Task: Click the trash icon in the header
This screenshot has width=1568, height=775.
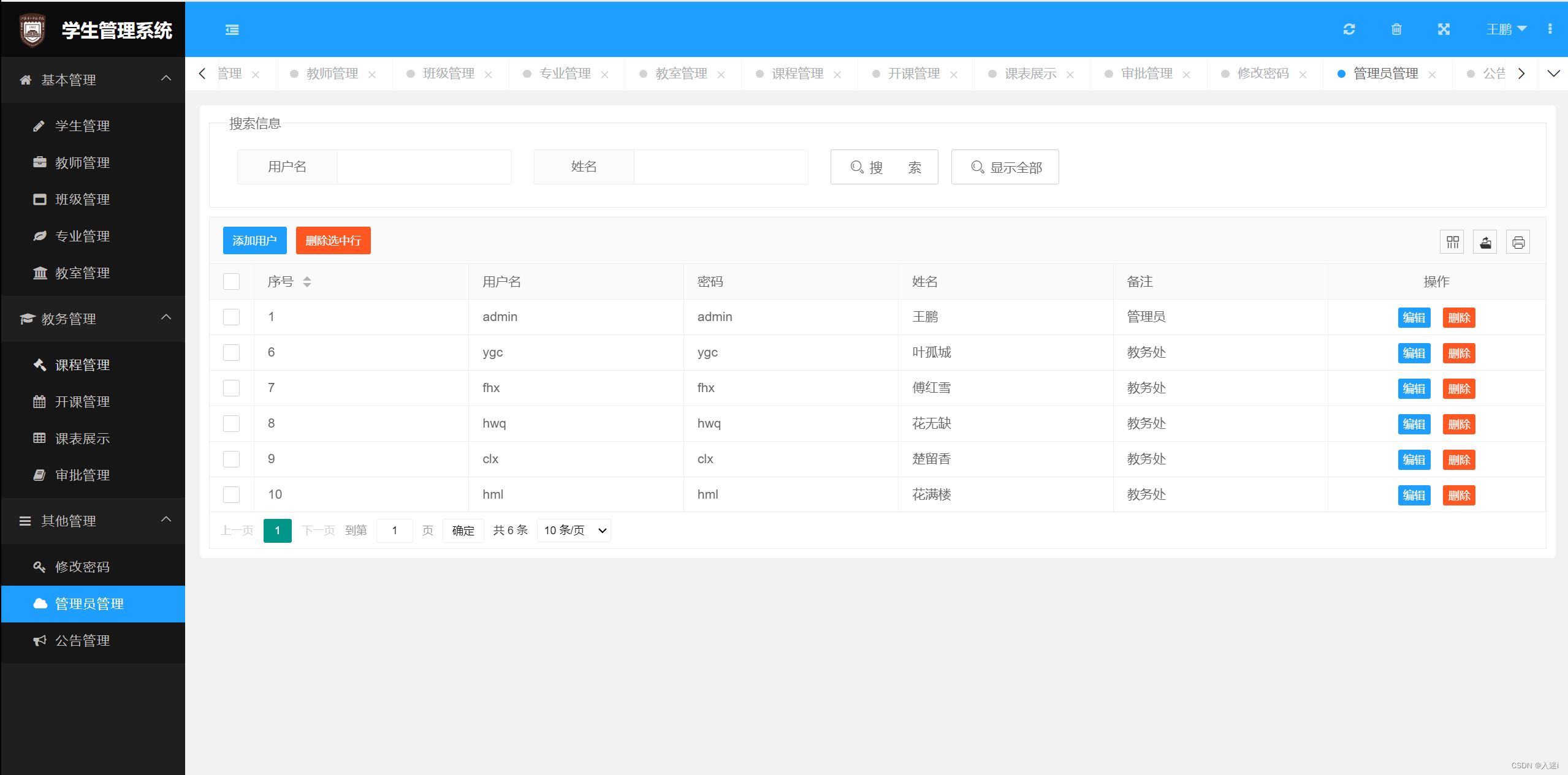Action: 1396,29
